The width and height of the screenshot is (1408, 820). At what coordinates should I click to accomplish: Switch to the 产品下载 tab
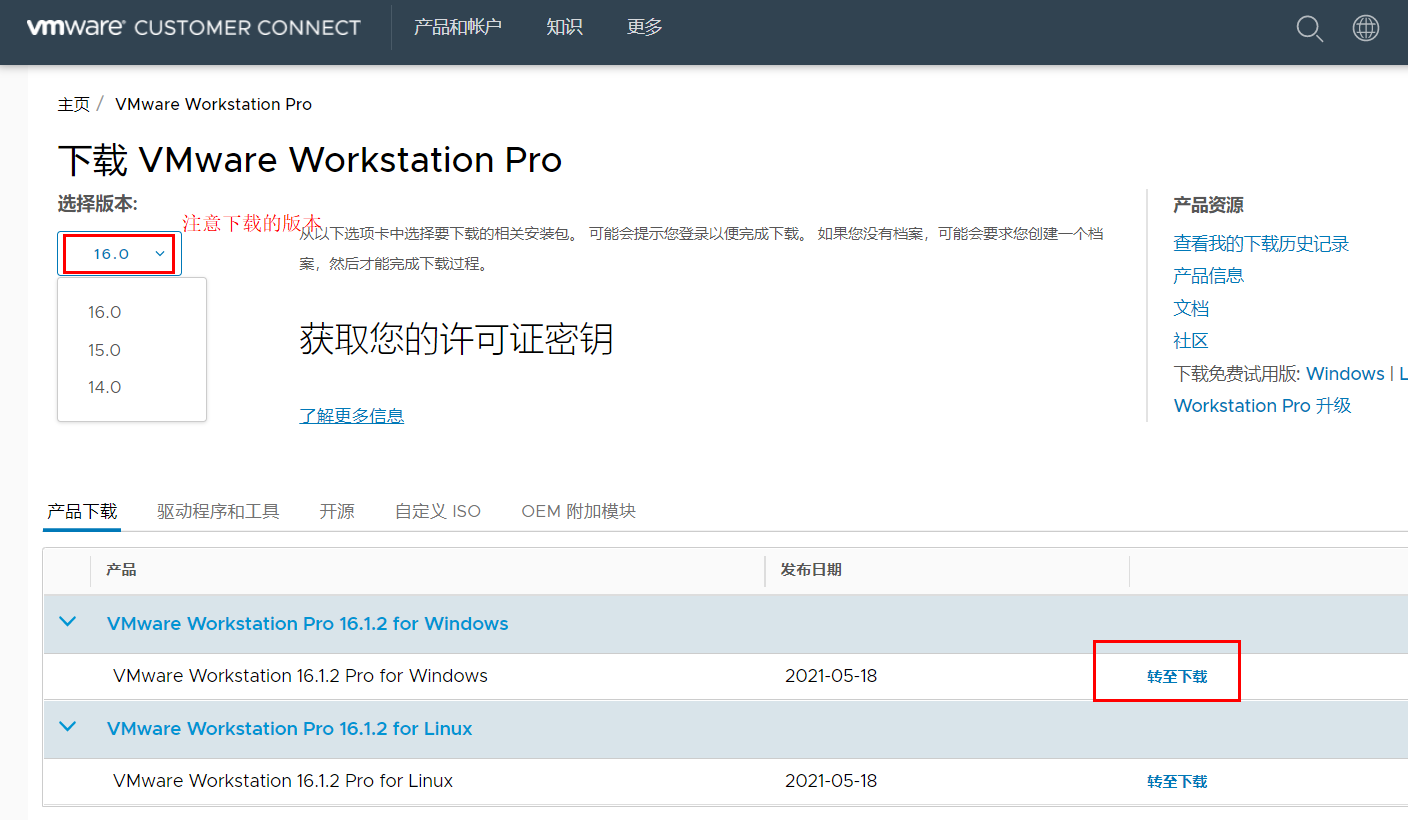click(x=82, y=511)
